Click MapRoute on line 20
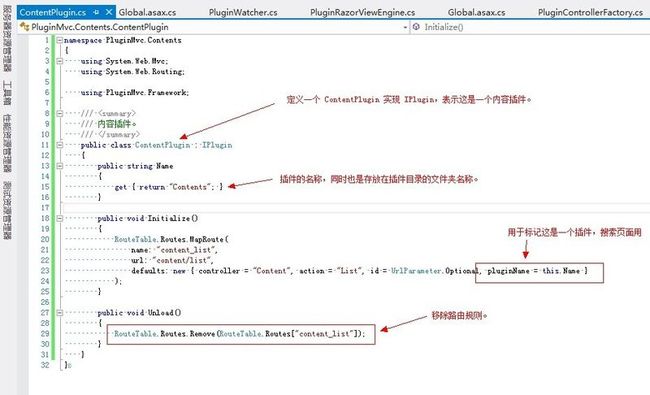The height and width of the screenshot is (395, 650). point(206,239)
